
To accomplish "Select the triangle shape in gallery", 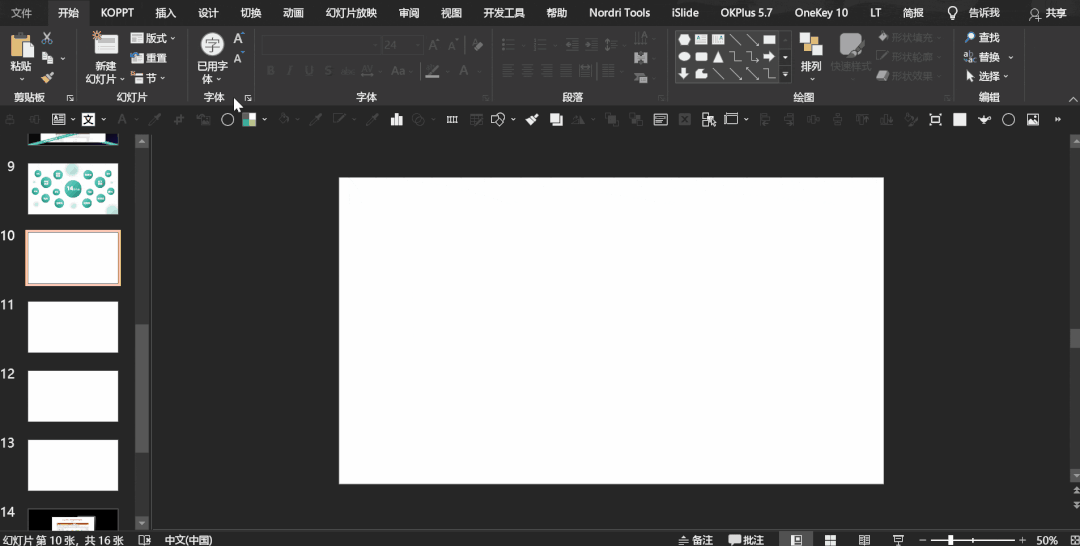I will [x=718, y=56].
